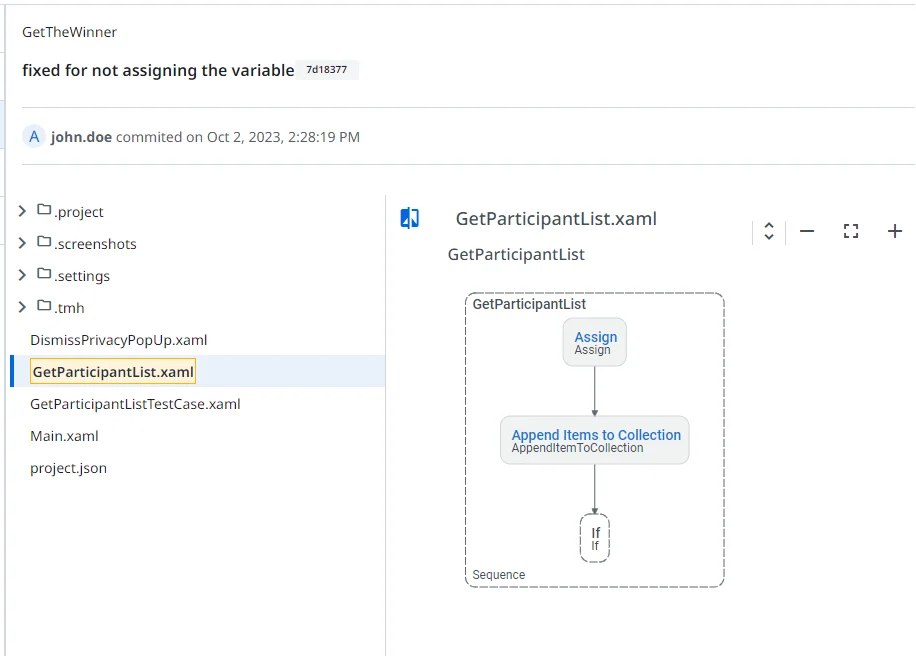
Task: Fit the workflow diagram to view
Action: point(851,231)
